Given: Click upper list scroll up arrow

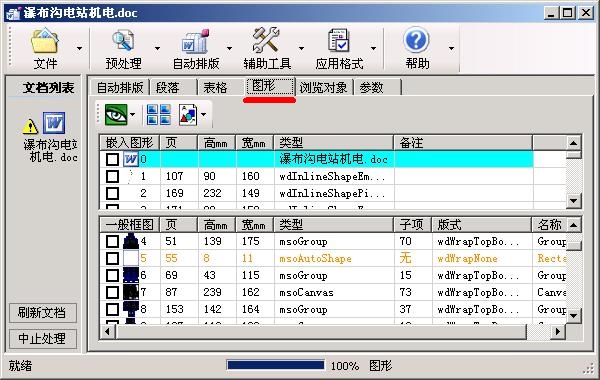Looking at the screenshot, I should click(573, 143).
